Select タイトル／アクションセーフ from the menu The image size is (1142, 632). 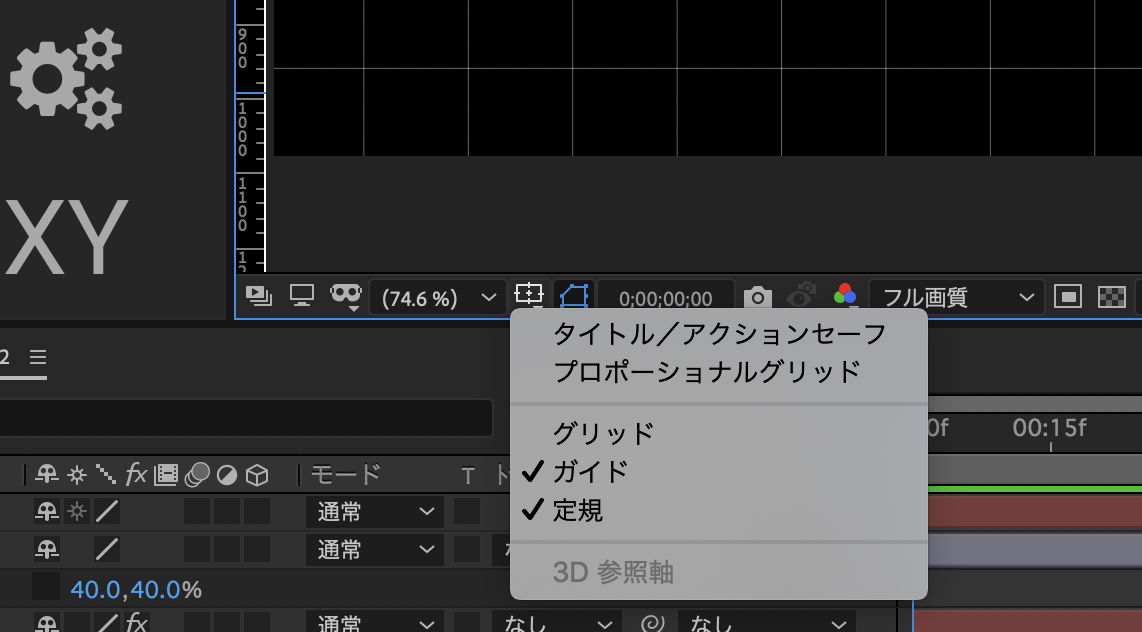tap(718, 334)
